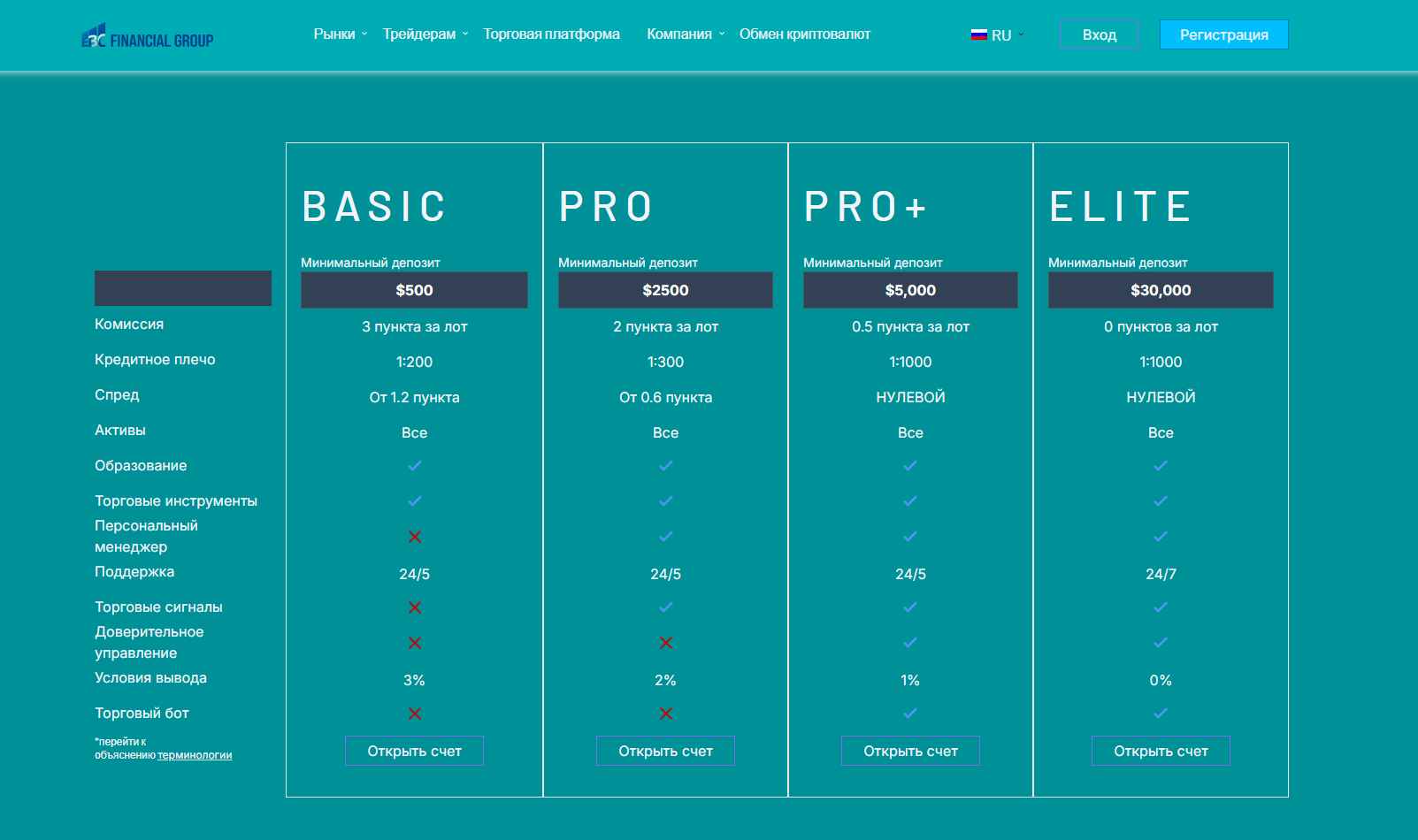Click ELITE trading signals checkmark
Image resolution: width=1418 pixels, height=840 pixels.
[x=1161, y=607]
